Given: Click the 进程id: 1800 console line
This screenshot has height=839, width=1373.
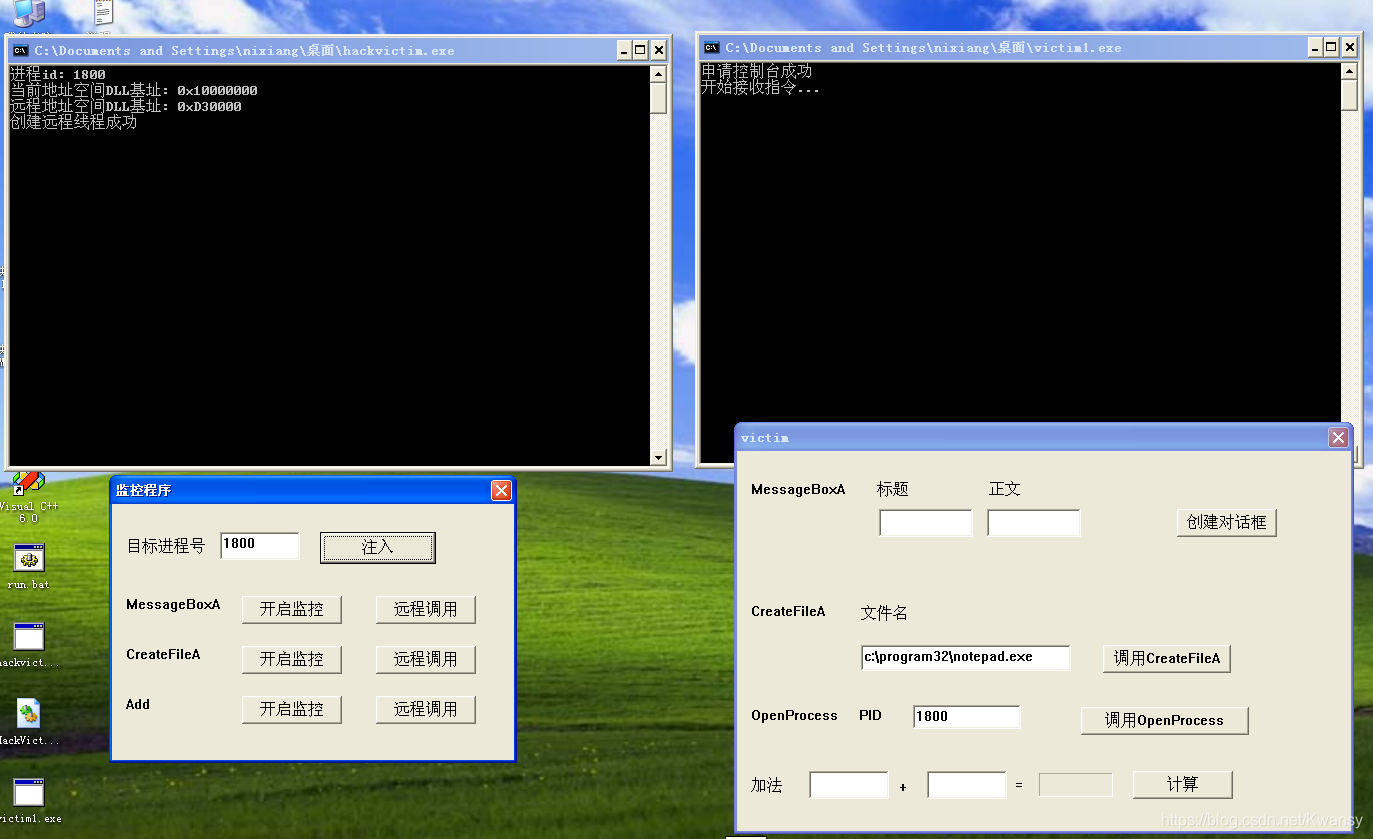Looking at the screenshot, I should coord(58,74).
